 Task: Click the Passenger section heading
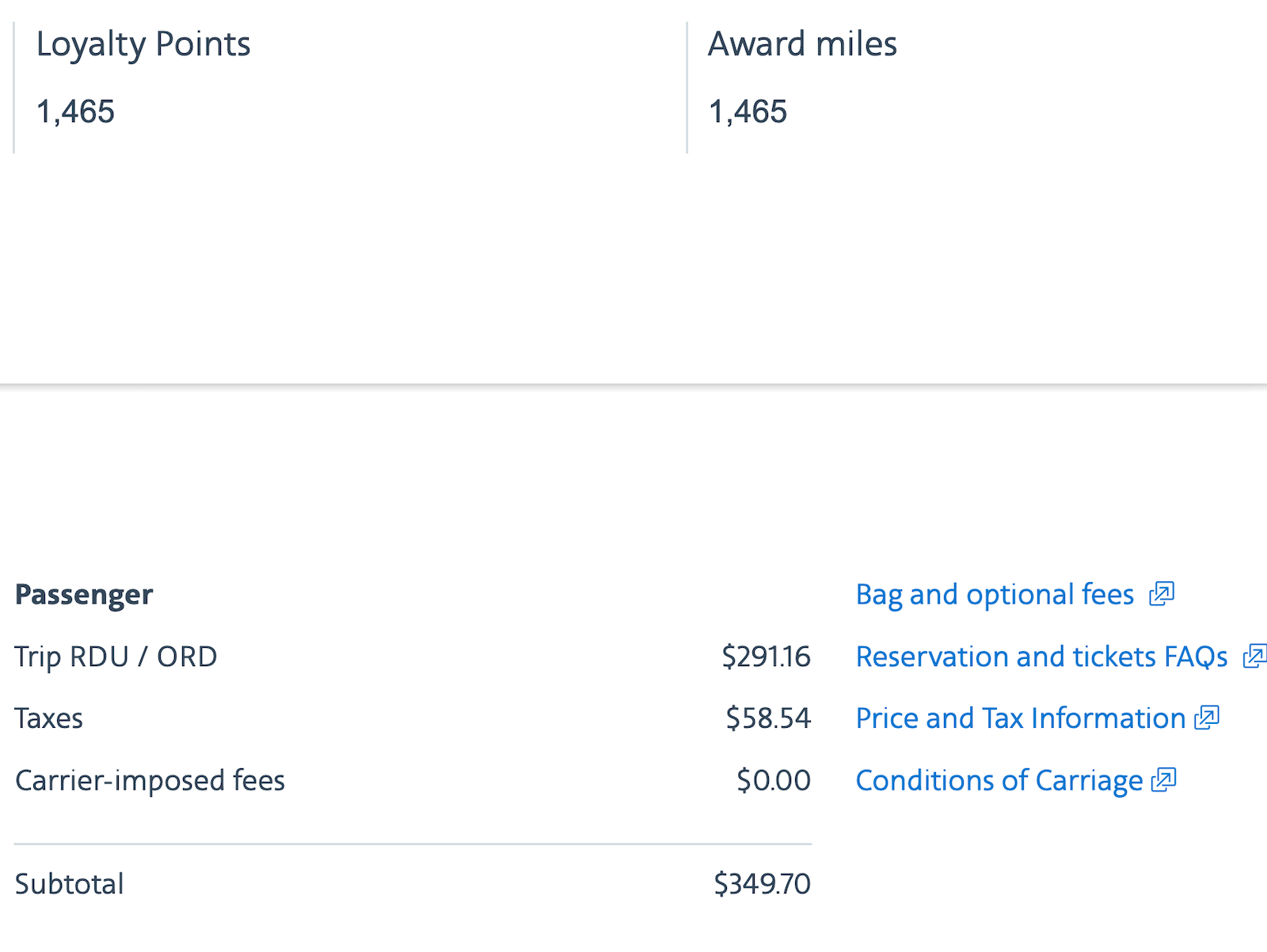[x=84, y=595]
